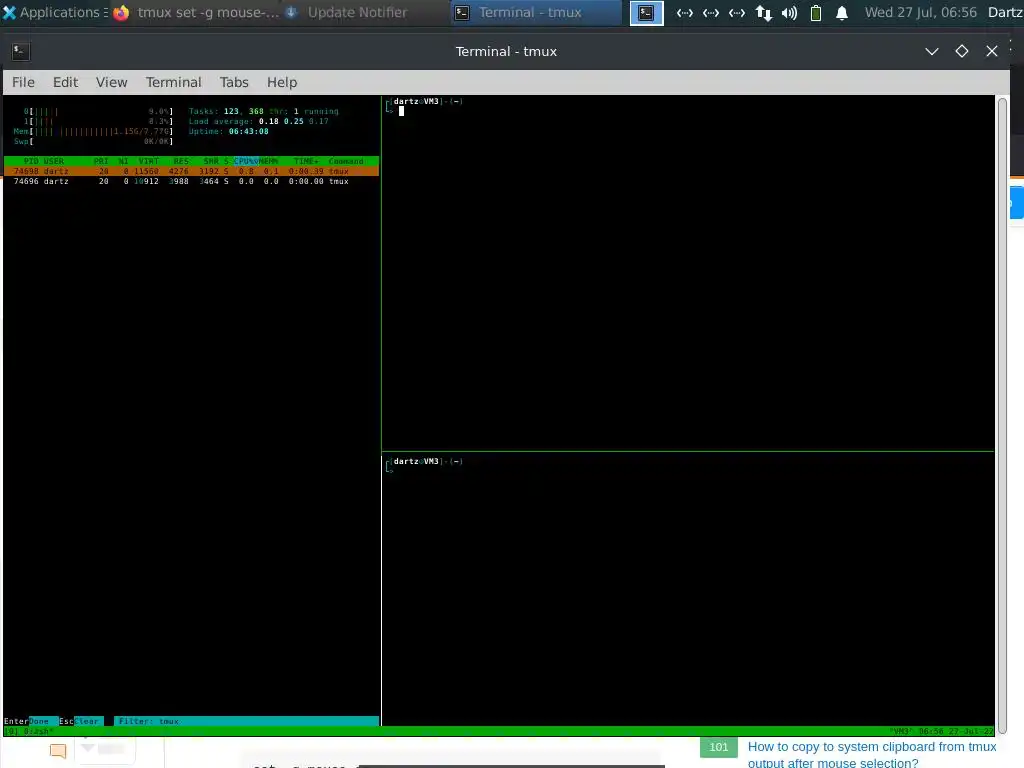Click the tmux status bar window 0:zsh
This screenshot has width=1024, height=768.
38,731
